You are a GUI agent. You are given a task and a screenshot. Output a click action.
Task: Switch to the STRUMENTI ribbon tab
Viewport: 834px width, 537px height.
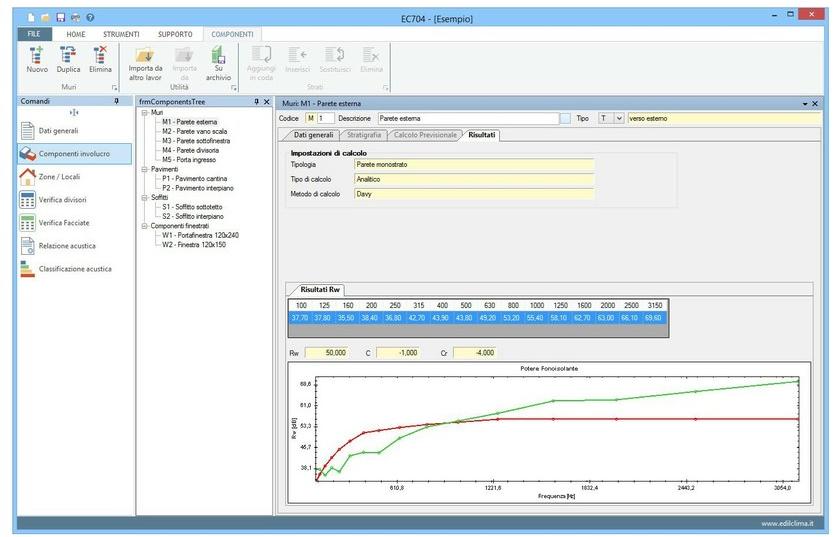[x=121, y=34]
